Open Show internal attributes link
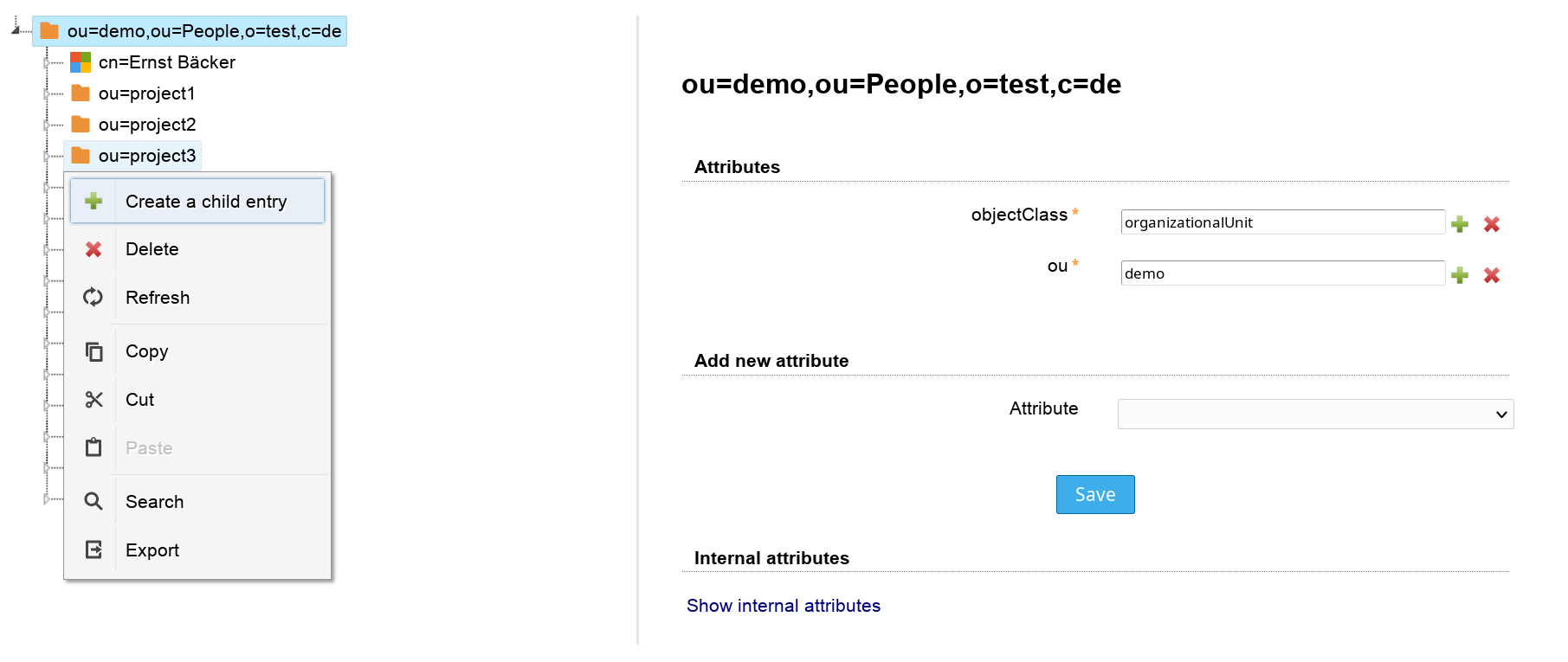This screenshot has width=1568, height=662. click(x=783, y=606)
